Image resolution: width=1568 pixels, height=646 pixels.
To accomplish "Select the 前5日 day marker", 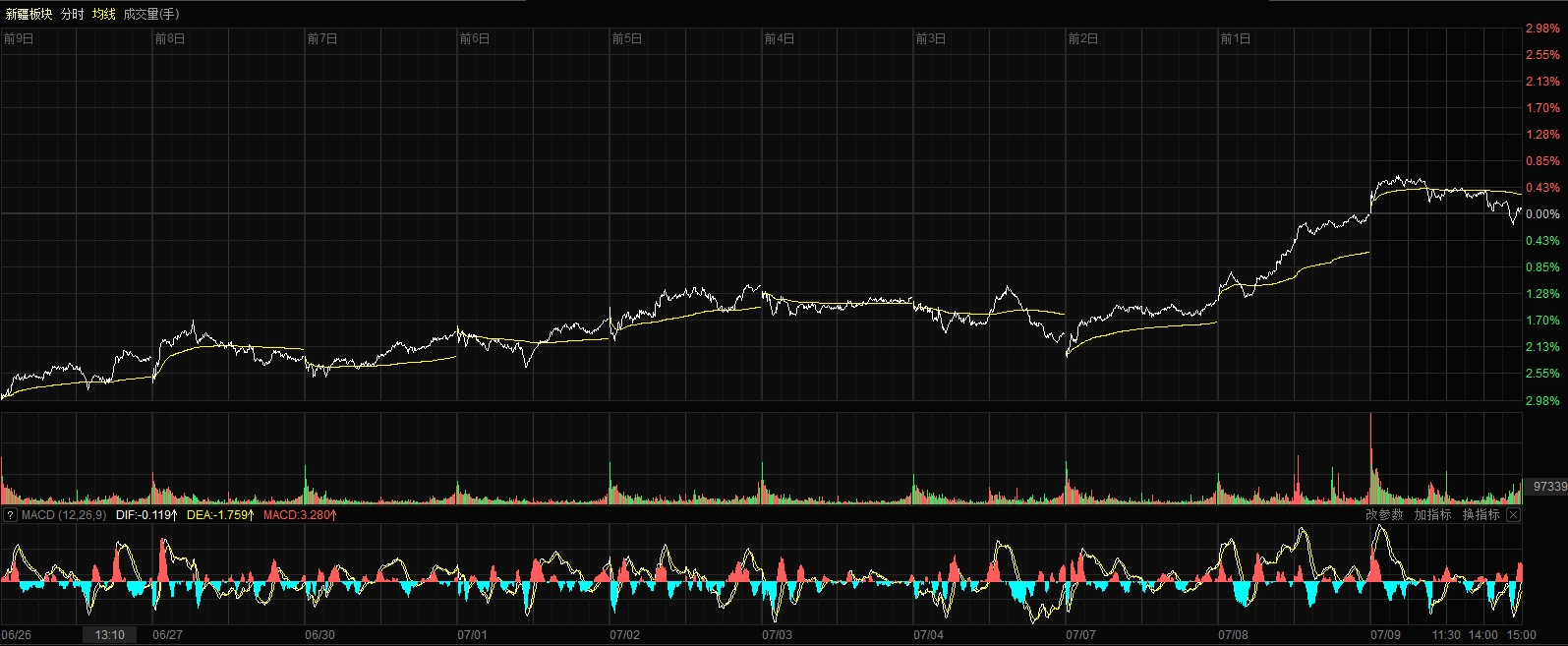I will [627, 38].
